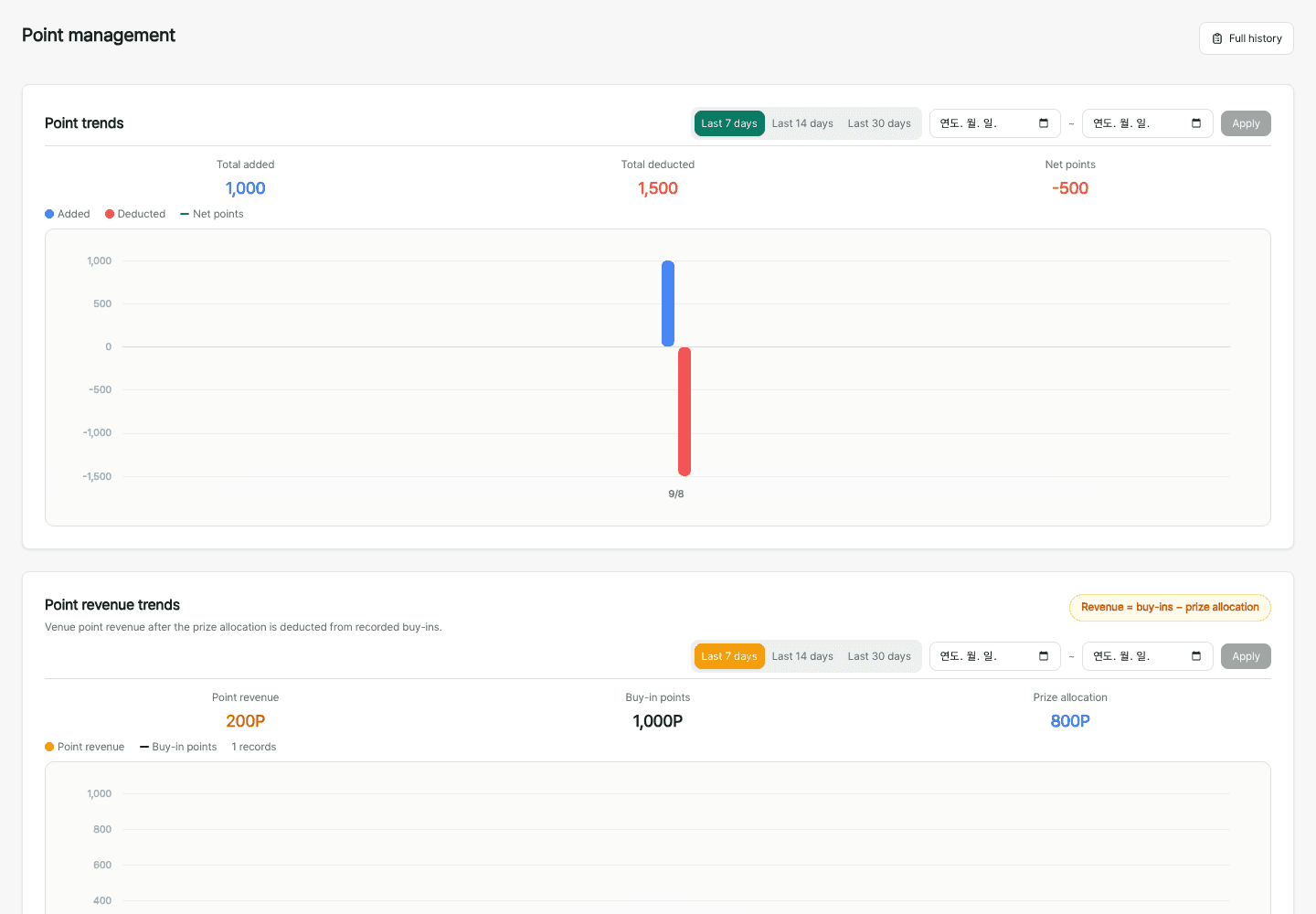1316x914 pixels.
Task: Select Last 30 days in Point trends
Action: pyautogui.click(x=879, y=123)
